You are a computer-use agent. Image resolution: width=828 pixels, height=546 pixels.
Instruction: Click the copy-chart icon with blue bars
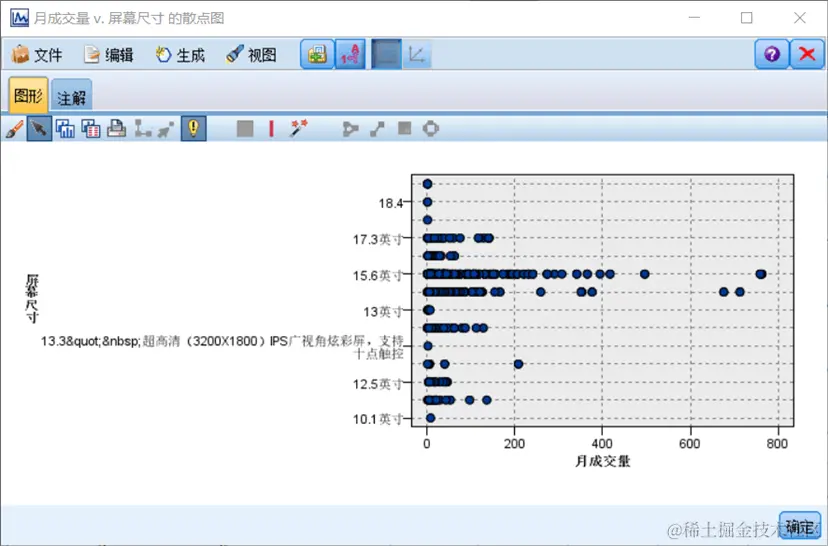[65, 129]
